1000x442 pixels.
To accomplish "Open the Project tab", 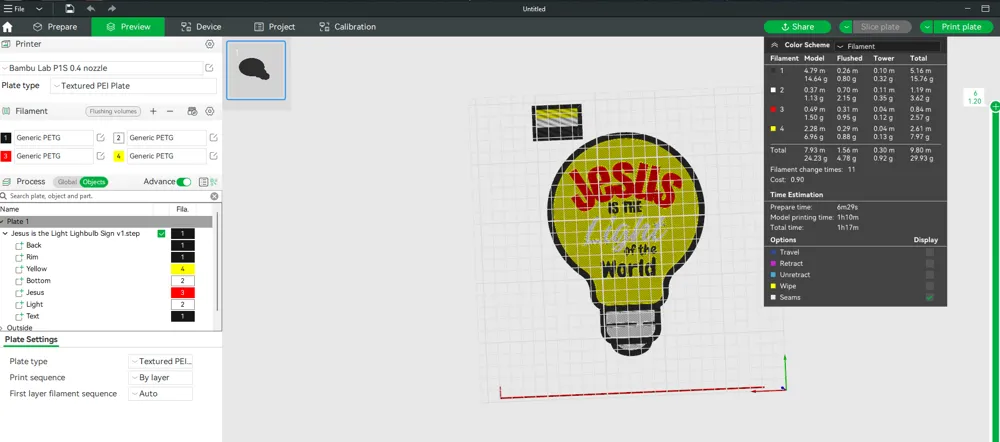I will (x=274, y=27).
